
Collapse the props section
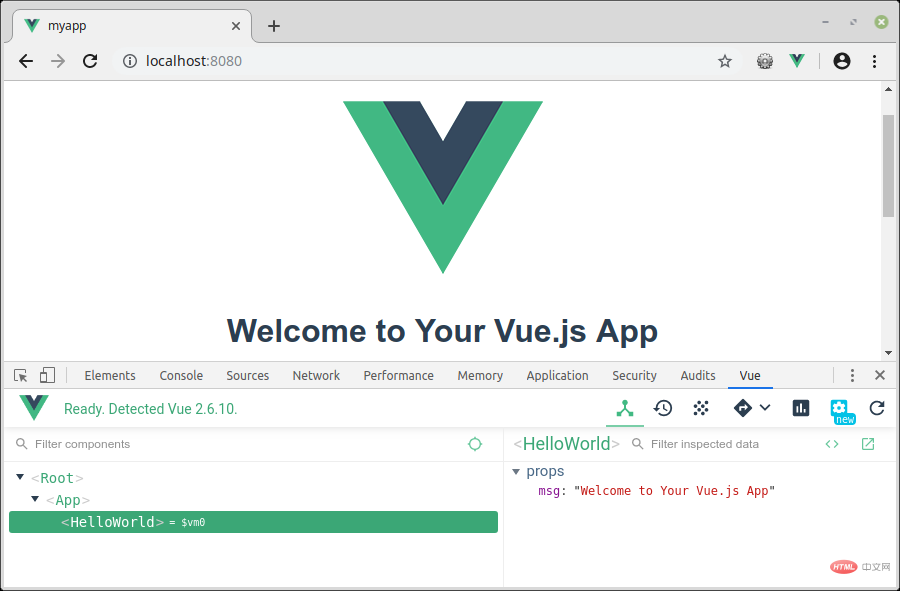tap(516, 472)
